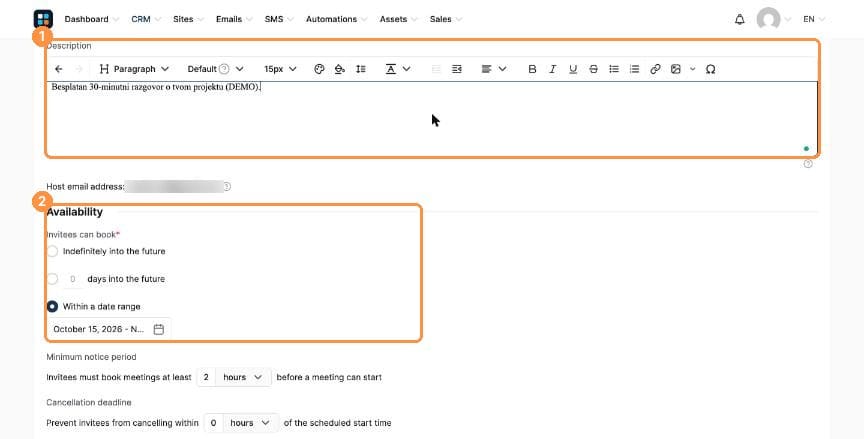864x439 pixels.
Task: Open the minimum notice hours unit dropdown
Action: coord(243,377)
